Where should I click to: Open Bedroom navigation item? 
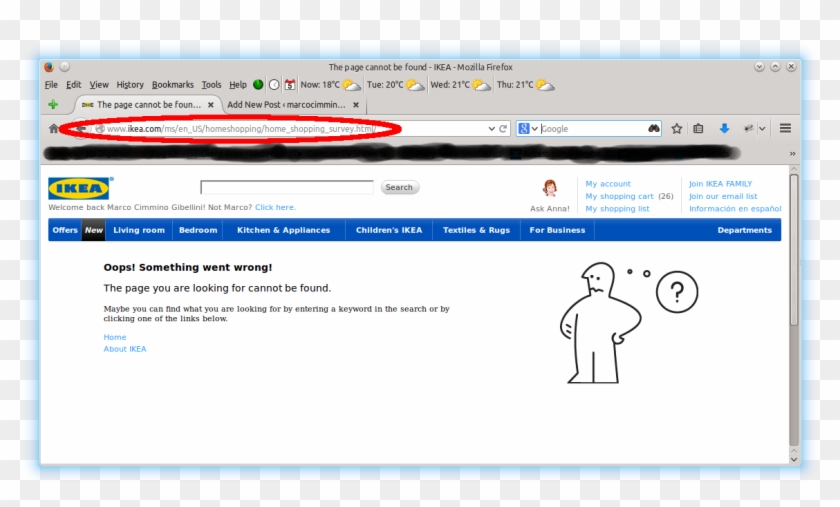[x=198, y=230]
